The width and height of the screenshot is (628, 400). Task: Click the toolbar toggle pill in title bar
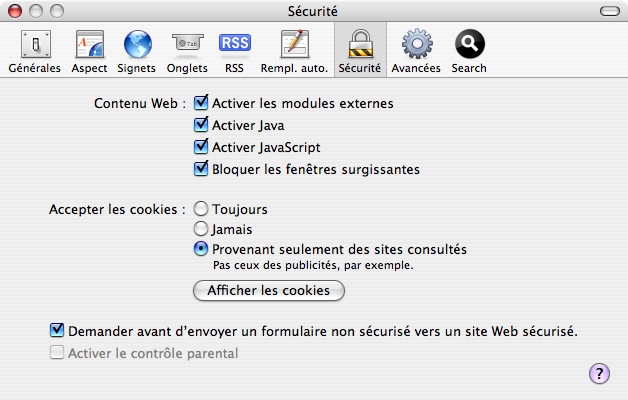(x=610, y=11)
